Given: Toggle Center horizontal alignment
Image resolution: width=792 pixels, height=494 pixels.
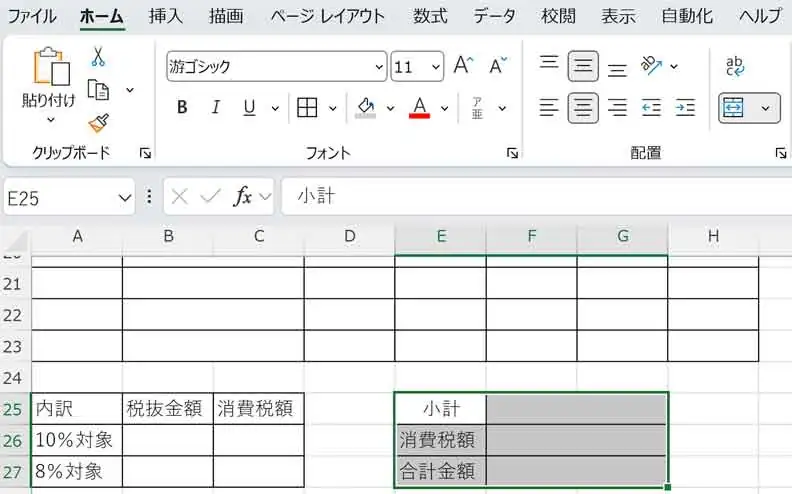Looking at the screenshot, I should tap(583, 107).
